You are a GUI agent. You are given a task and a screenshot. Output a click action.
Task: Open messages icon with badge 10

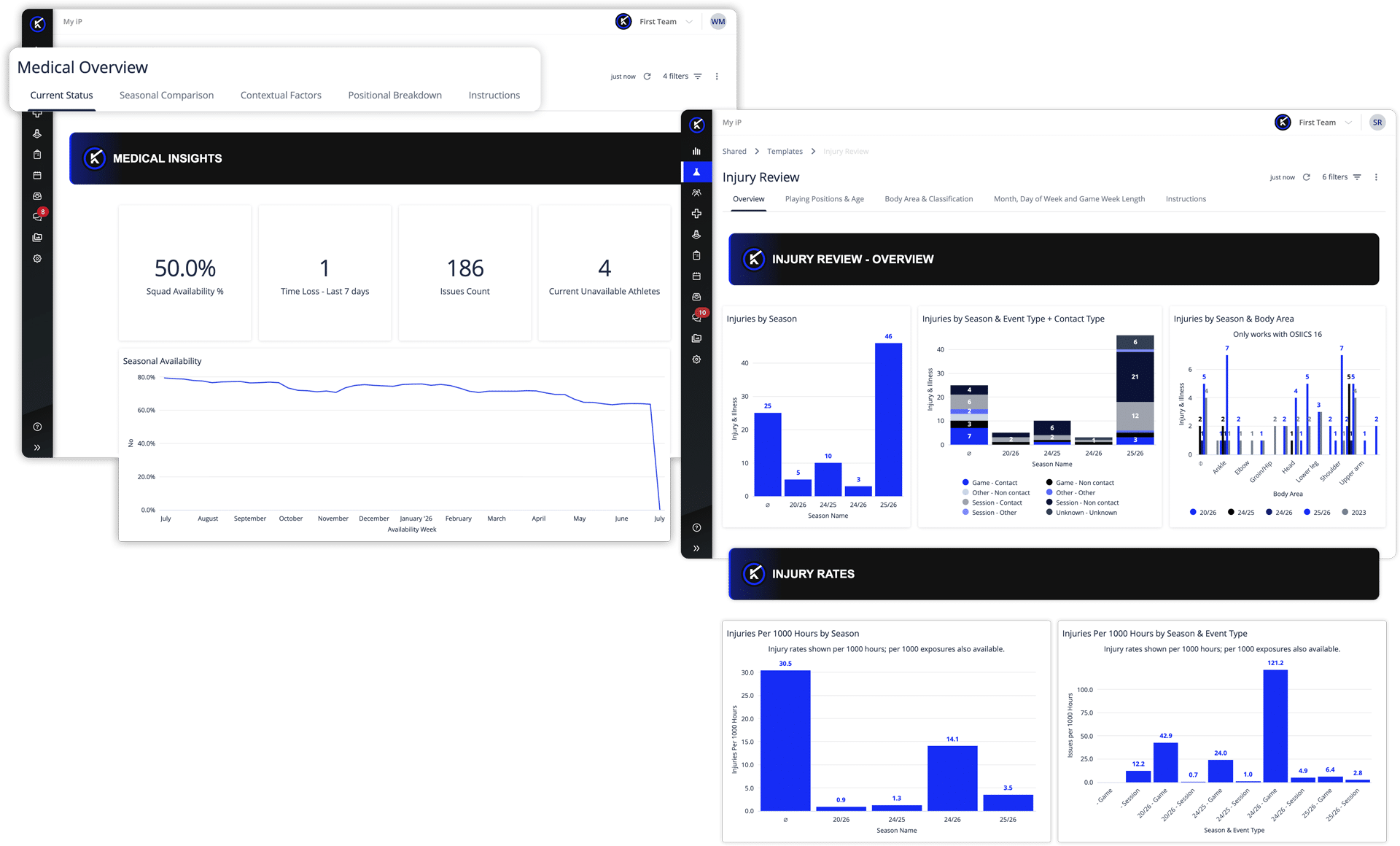[x=698, y=317]
